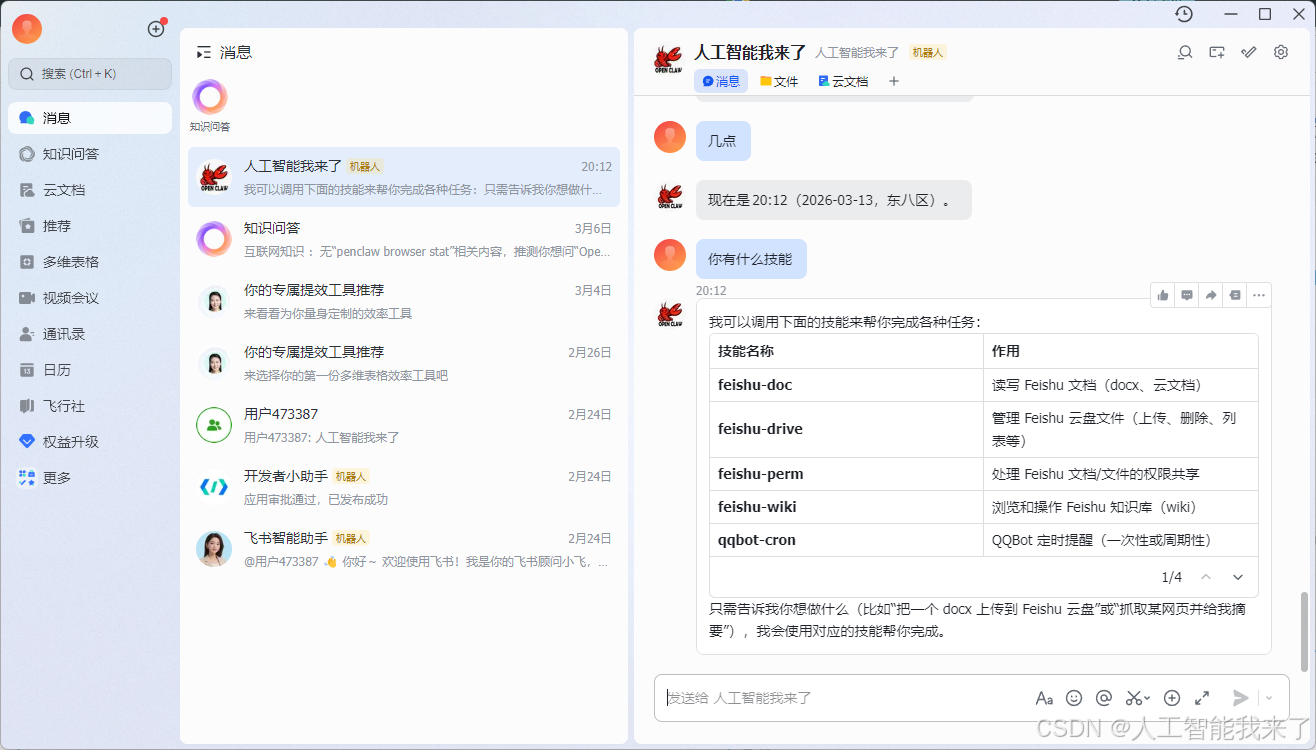Forward the bot's skills message via arrow icon

point(1210,295)
